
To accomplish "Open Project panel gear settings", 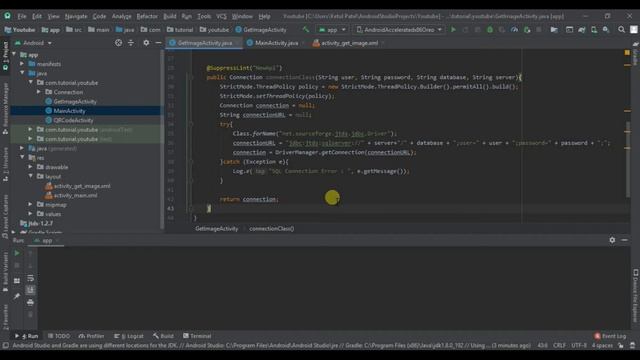I will (146, 43).
